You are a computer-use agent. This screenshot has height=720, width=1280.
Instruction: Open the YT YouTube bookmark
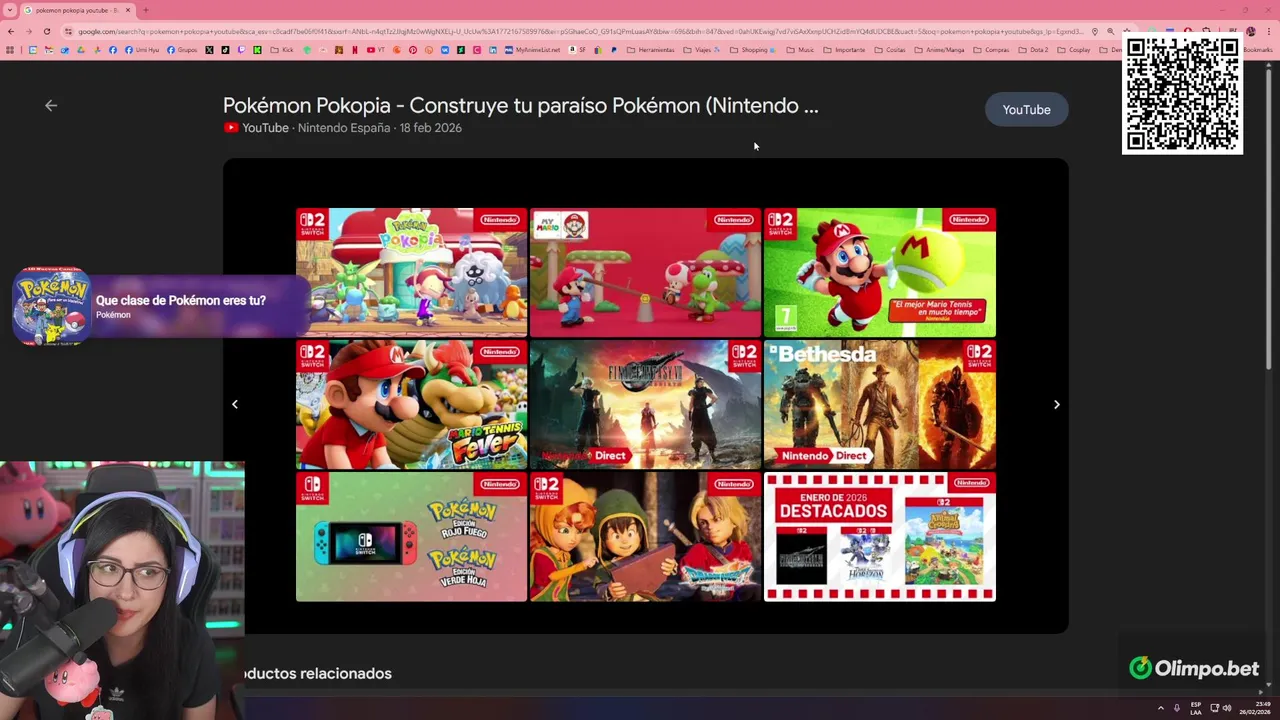tap(377, 50)
